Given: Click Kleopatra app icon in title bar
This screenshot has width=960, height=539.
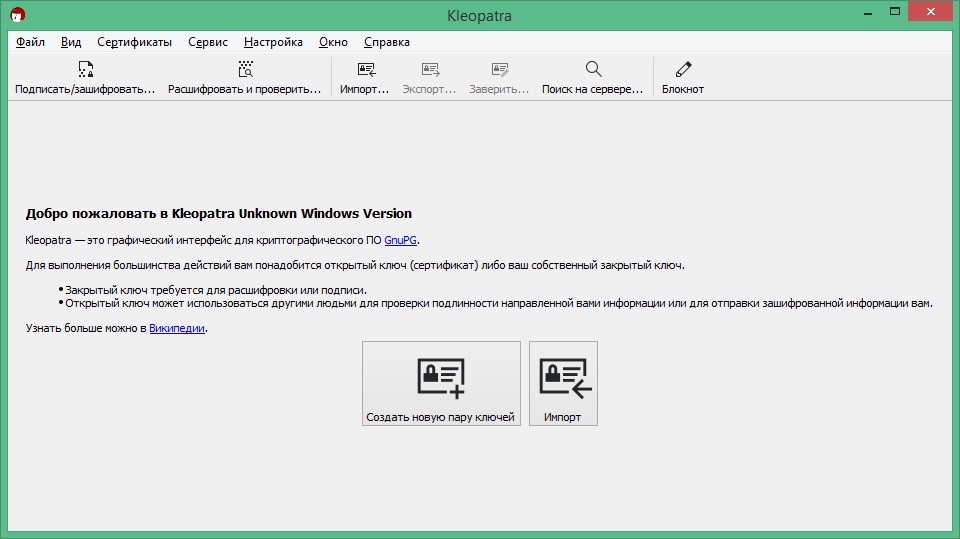Looking at the screenshot, I should coord(18,15).
